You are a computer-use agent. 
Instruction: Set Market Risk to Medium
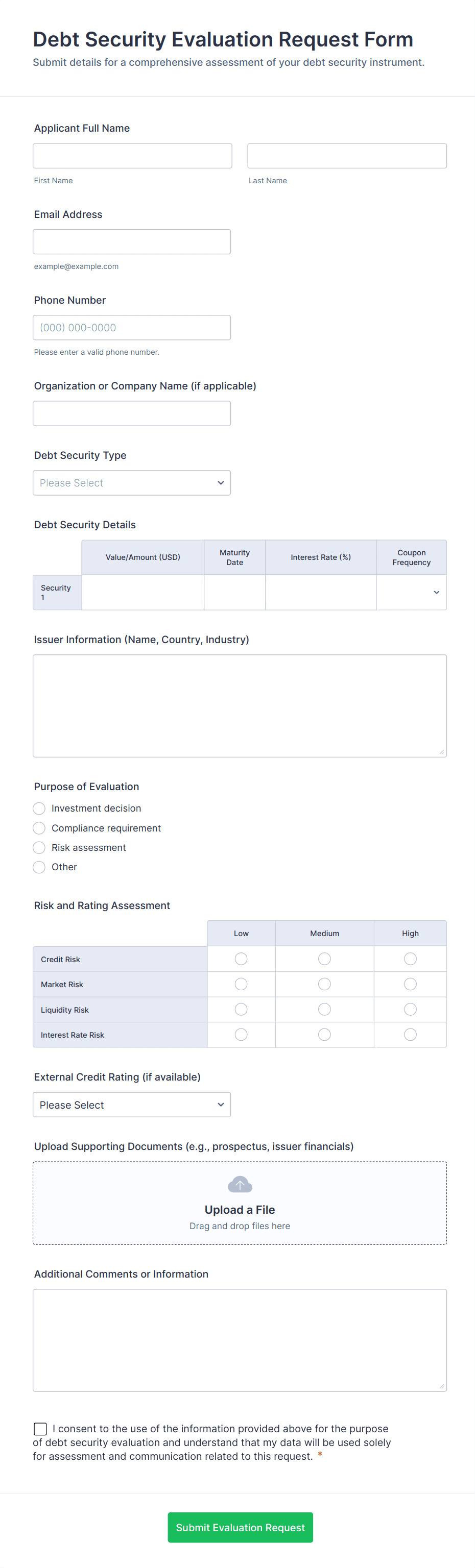point(325,984)
